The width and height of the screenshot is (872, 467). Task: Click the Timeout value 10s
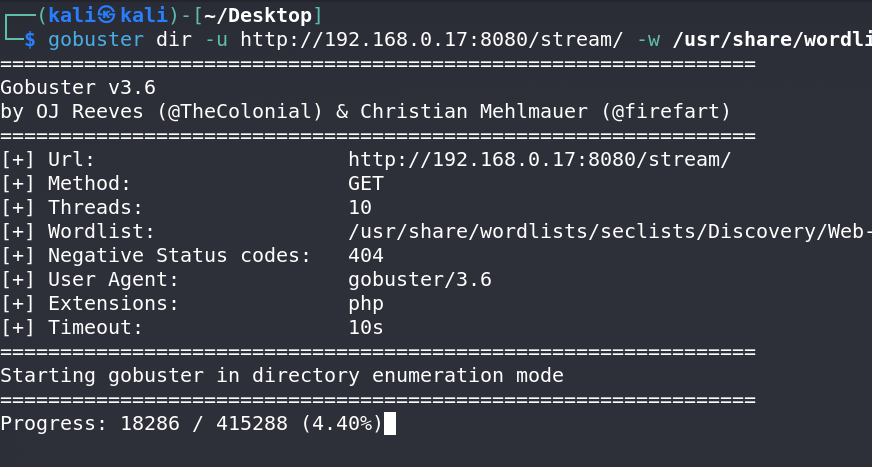point(366,327)
